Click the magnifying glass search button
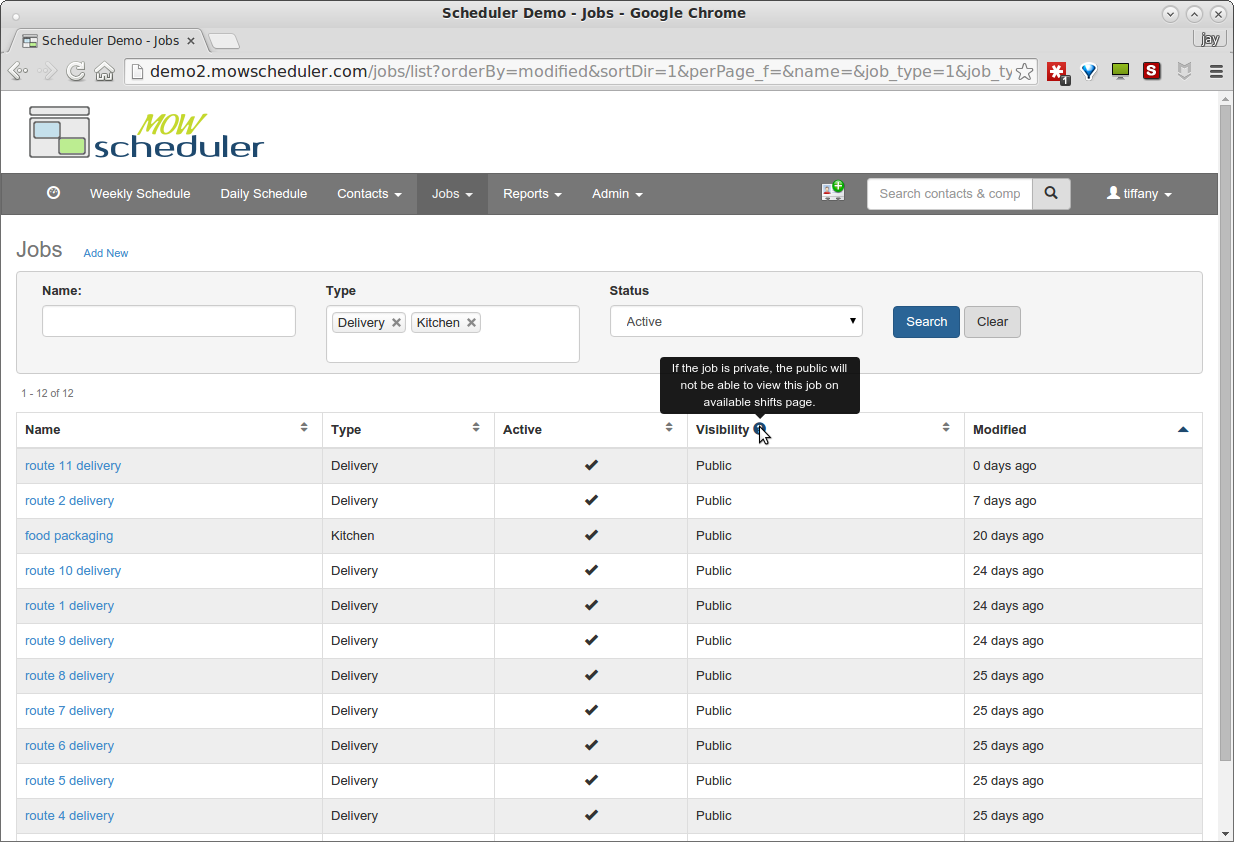Image resolution: width=1234 pixels, height=842 pixels. 1051,194
